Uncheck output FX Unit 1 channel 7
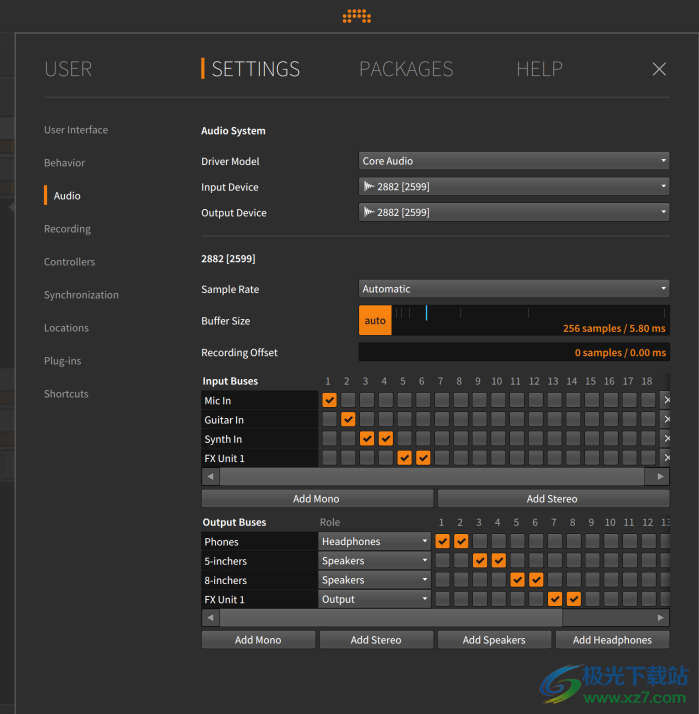 555,599
